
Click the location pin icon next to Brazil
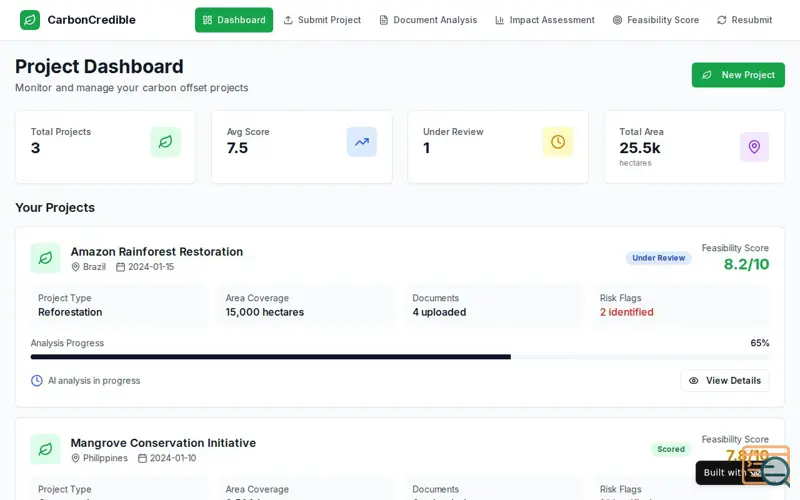coord(76,267)
